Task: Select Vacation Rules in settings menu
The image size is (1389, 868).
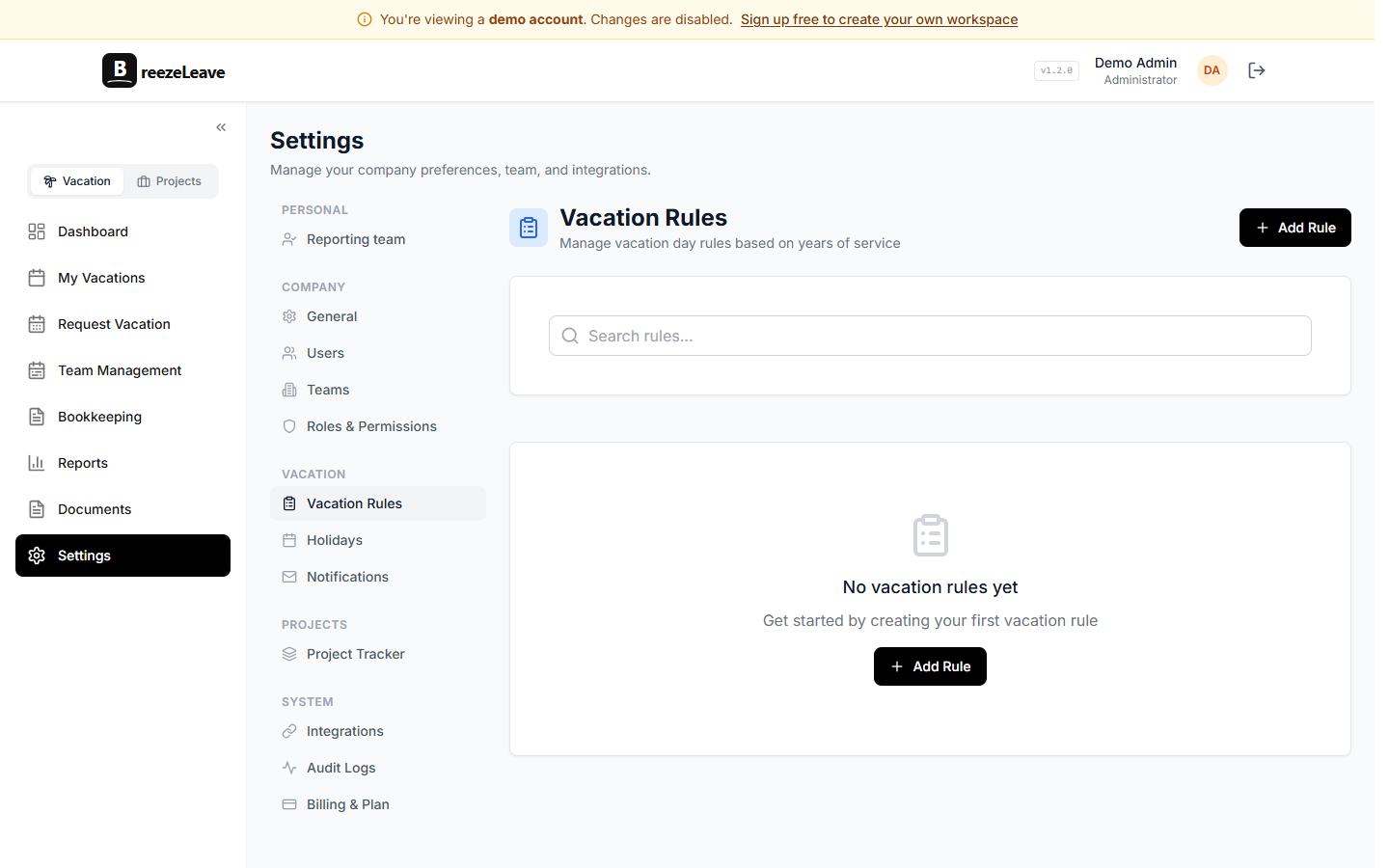Action: pos(378,503)
